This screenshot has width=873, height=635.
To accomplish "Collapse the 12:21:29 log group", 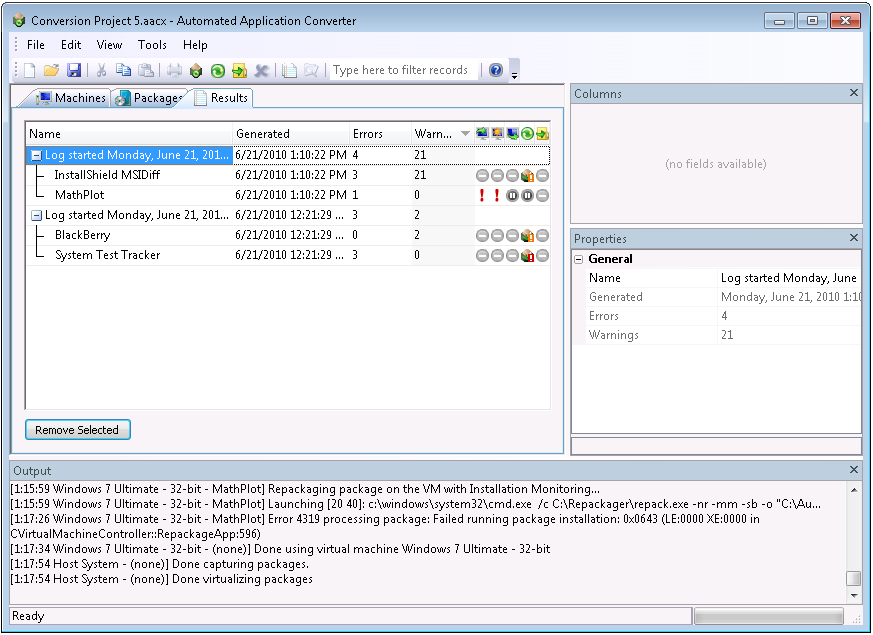I will click(36, 215).
